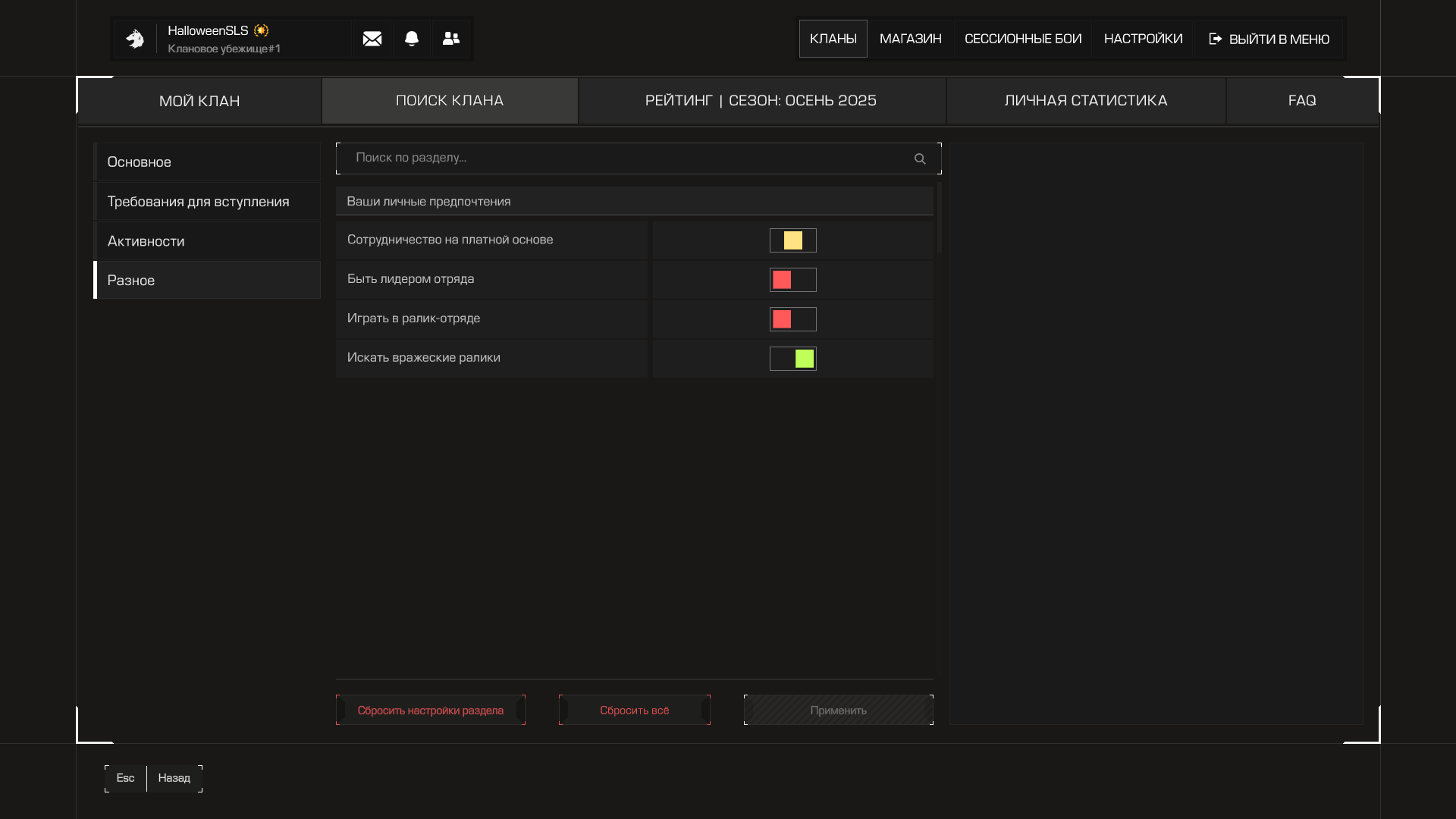The height and width of the screenshot is (819, 1456).
Task: Click the section search input field
Action: click(x=622, y=158)
